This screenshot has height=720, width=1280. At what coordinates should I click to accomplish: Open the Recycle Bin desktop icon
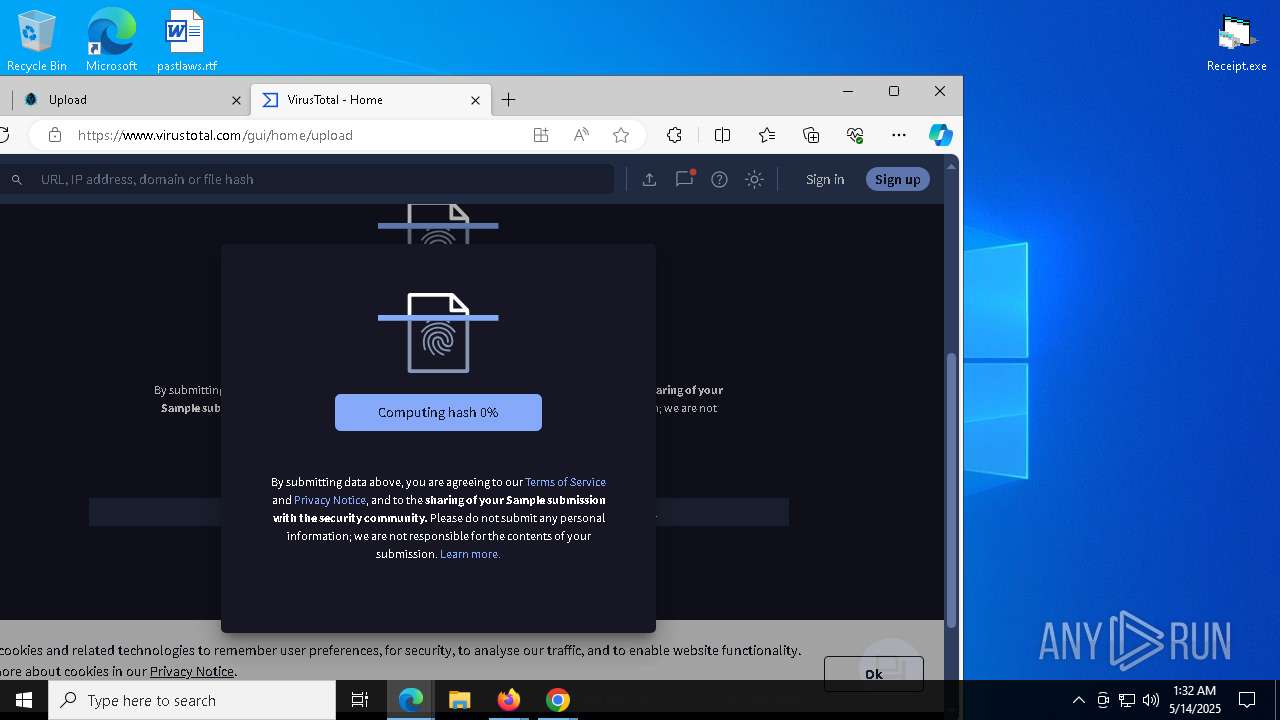[37, 41]
